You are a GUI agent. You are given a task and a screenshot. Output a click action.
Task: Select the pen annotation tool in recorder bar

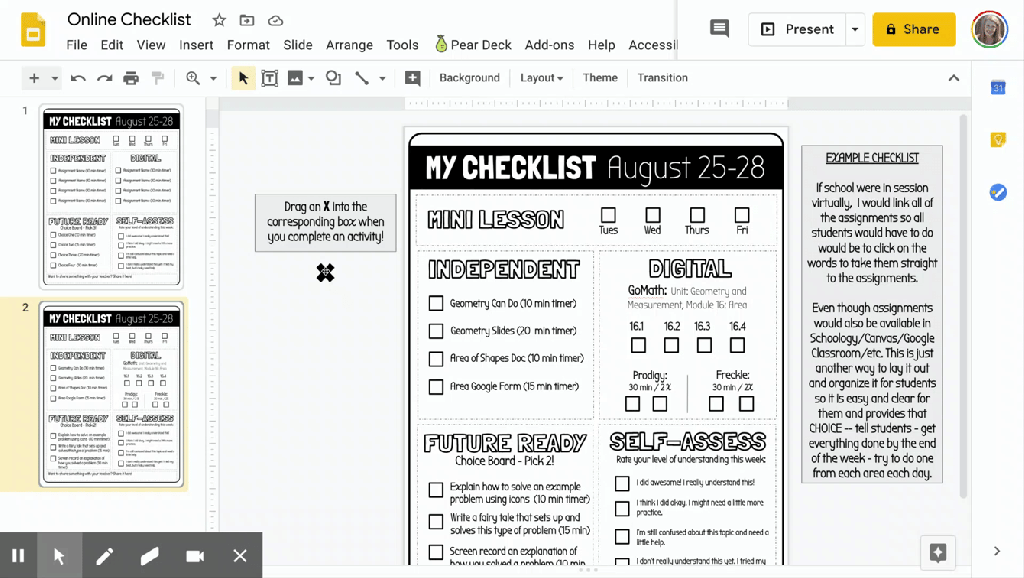click(x=105, y=556)
